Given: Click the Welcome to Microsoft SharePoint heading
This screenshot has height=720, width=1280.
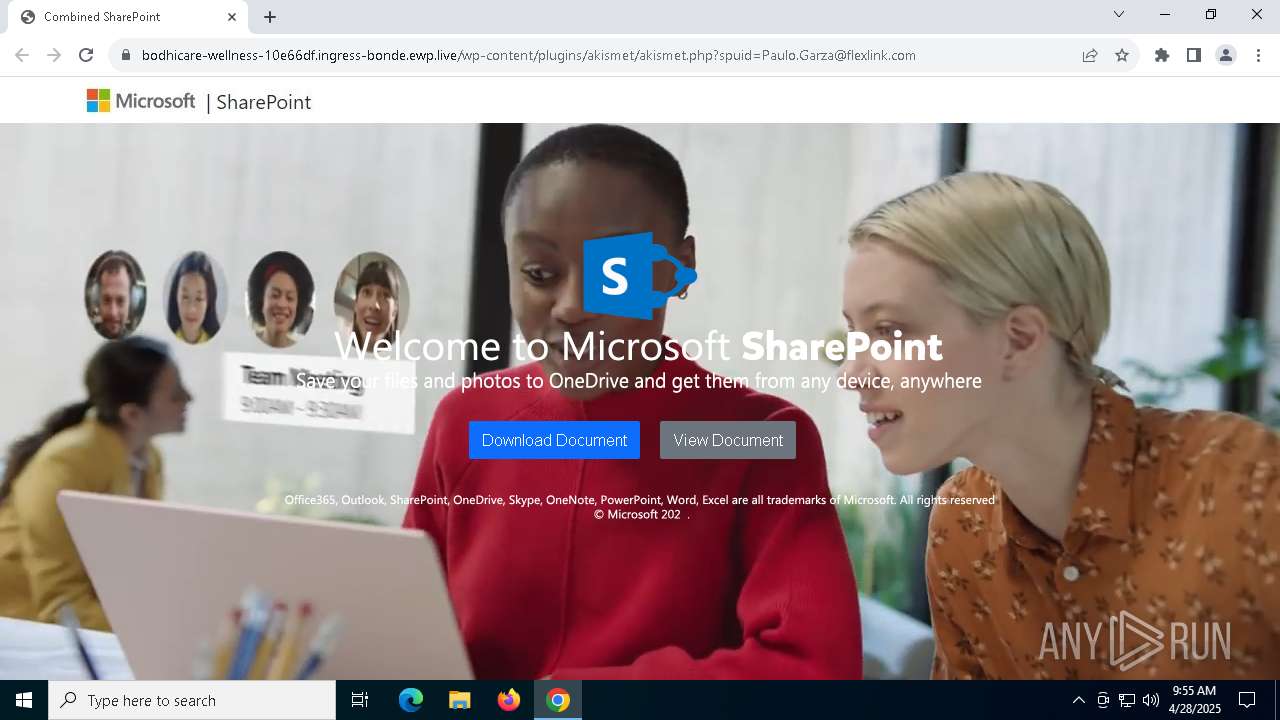Looking at the screenshot, I should 638,346.
